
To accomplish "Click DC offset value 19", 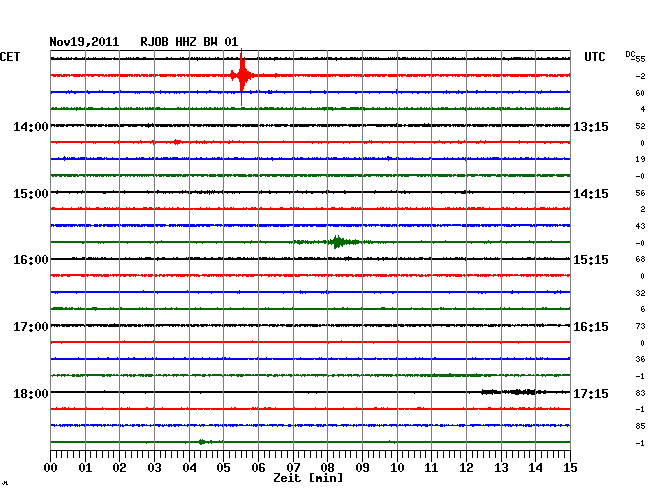I will (640, 159).
